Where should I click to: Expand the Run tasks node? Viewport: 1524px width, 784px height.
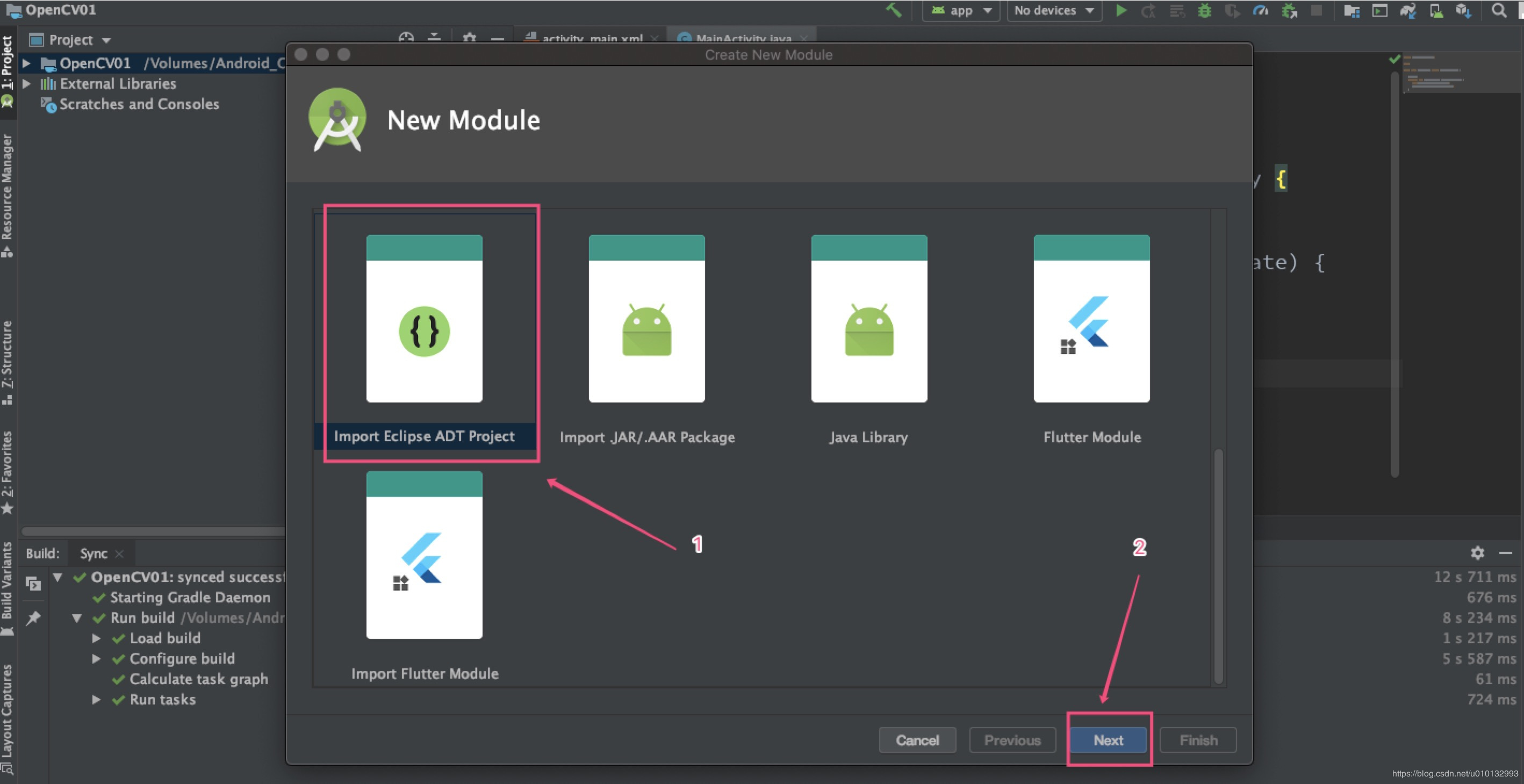[x=96, y=700]
